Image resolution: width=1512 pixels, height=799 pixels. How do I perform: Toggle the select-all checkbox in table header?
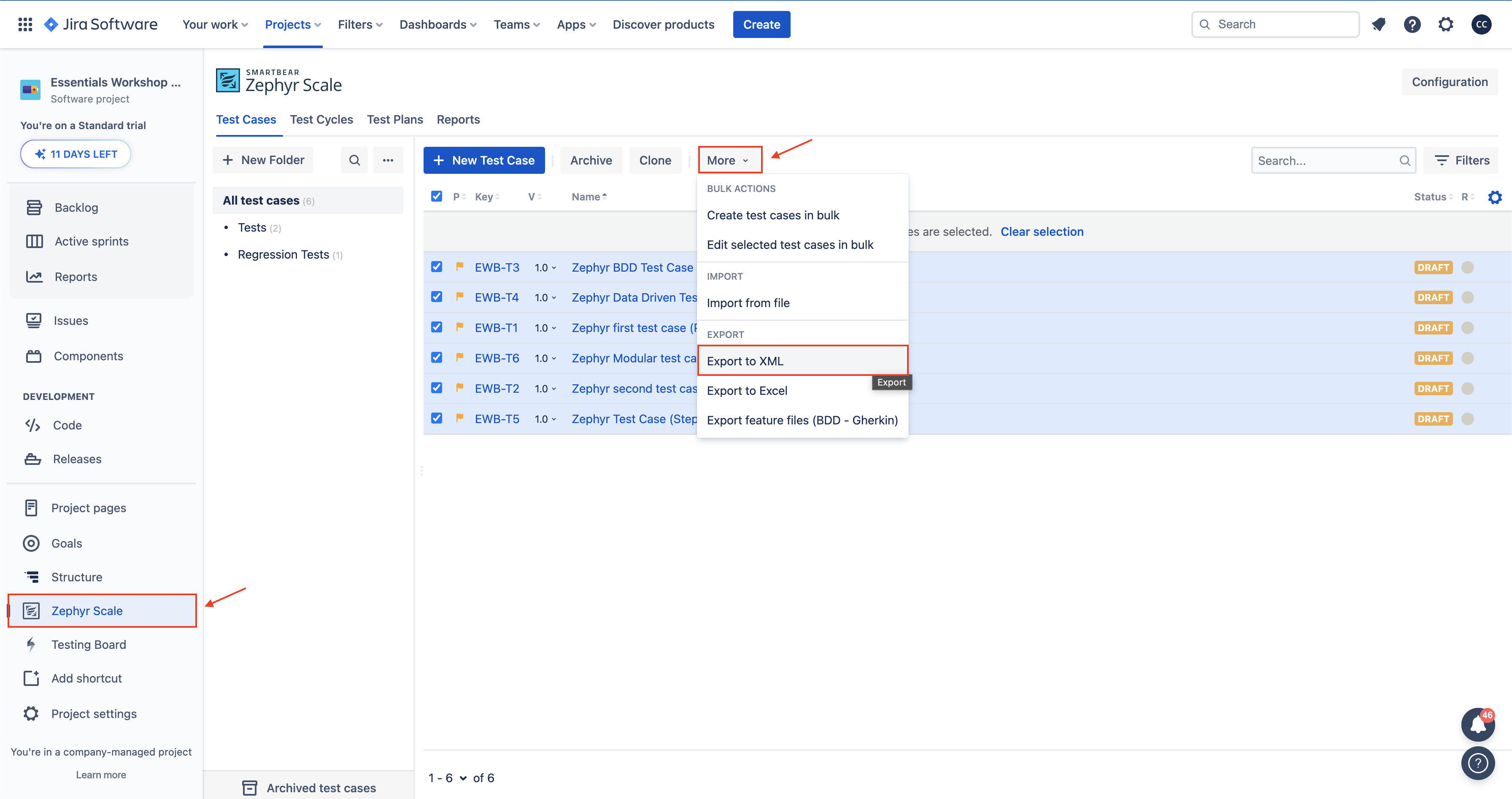pyautogui.click(x=436, y=196)
